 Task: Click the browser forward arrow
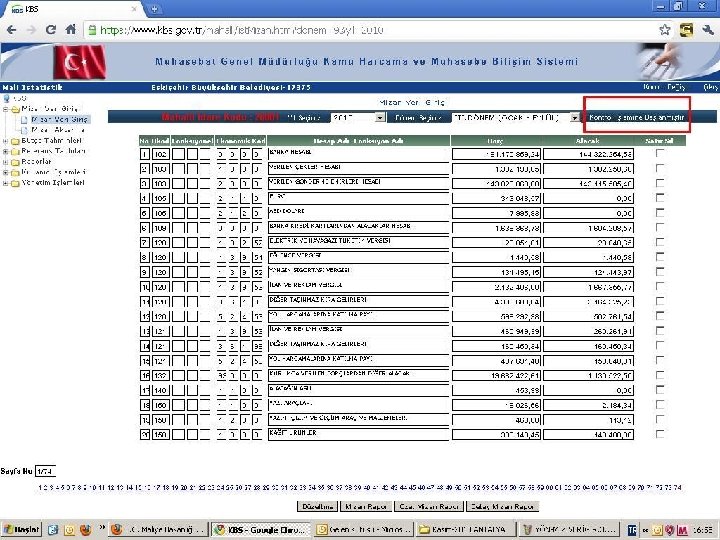tap(31, 30)
